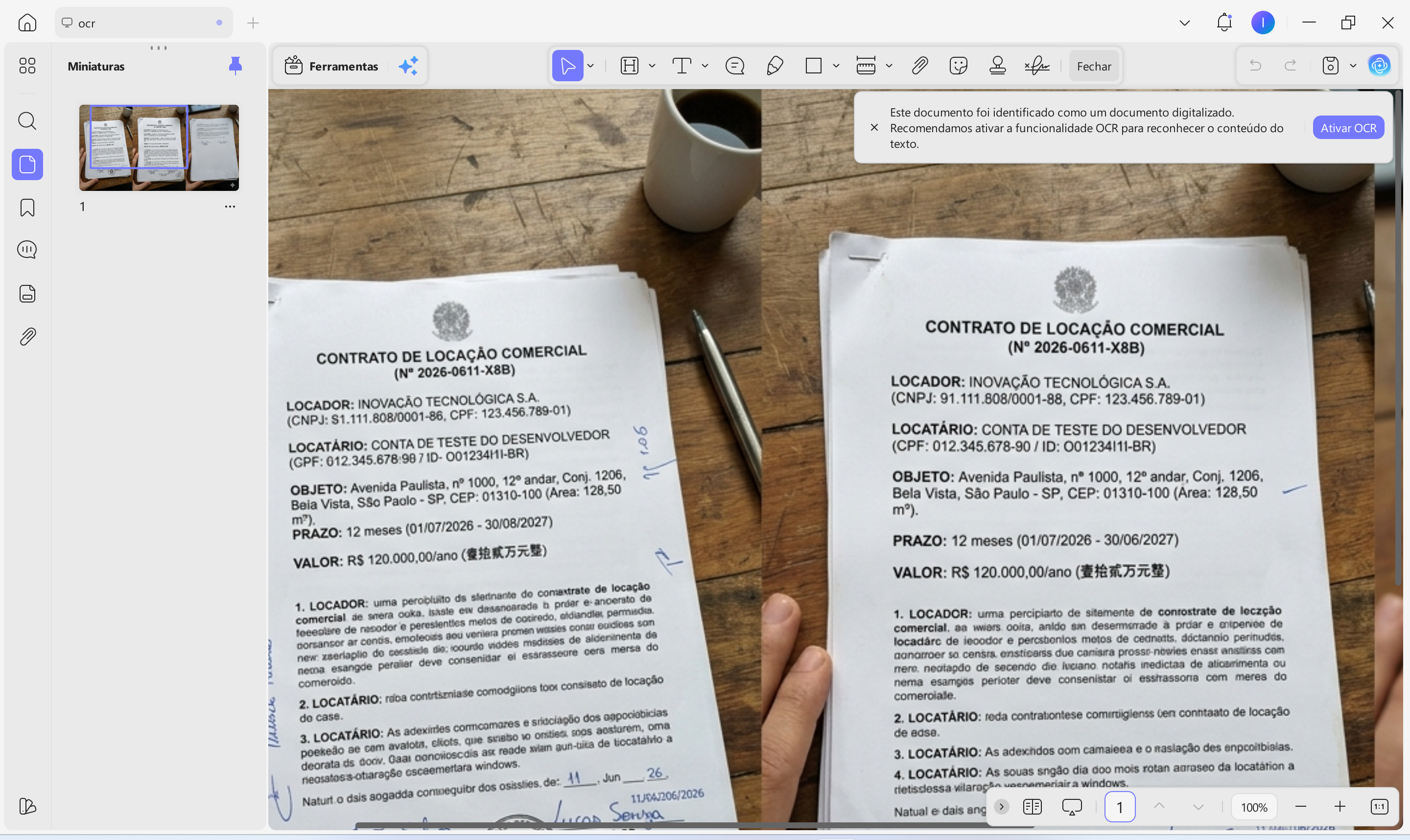The image size is (1410, 840).
Task: Click the horizontal document scrollbar
Action: click(x=696, y=825)
